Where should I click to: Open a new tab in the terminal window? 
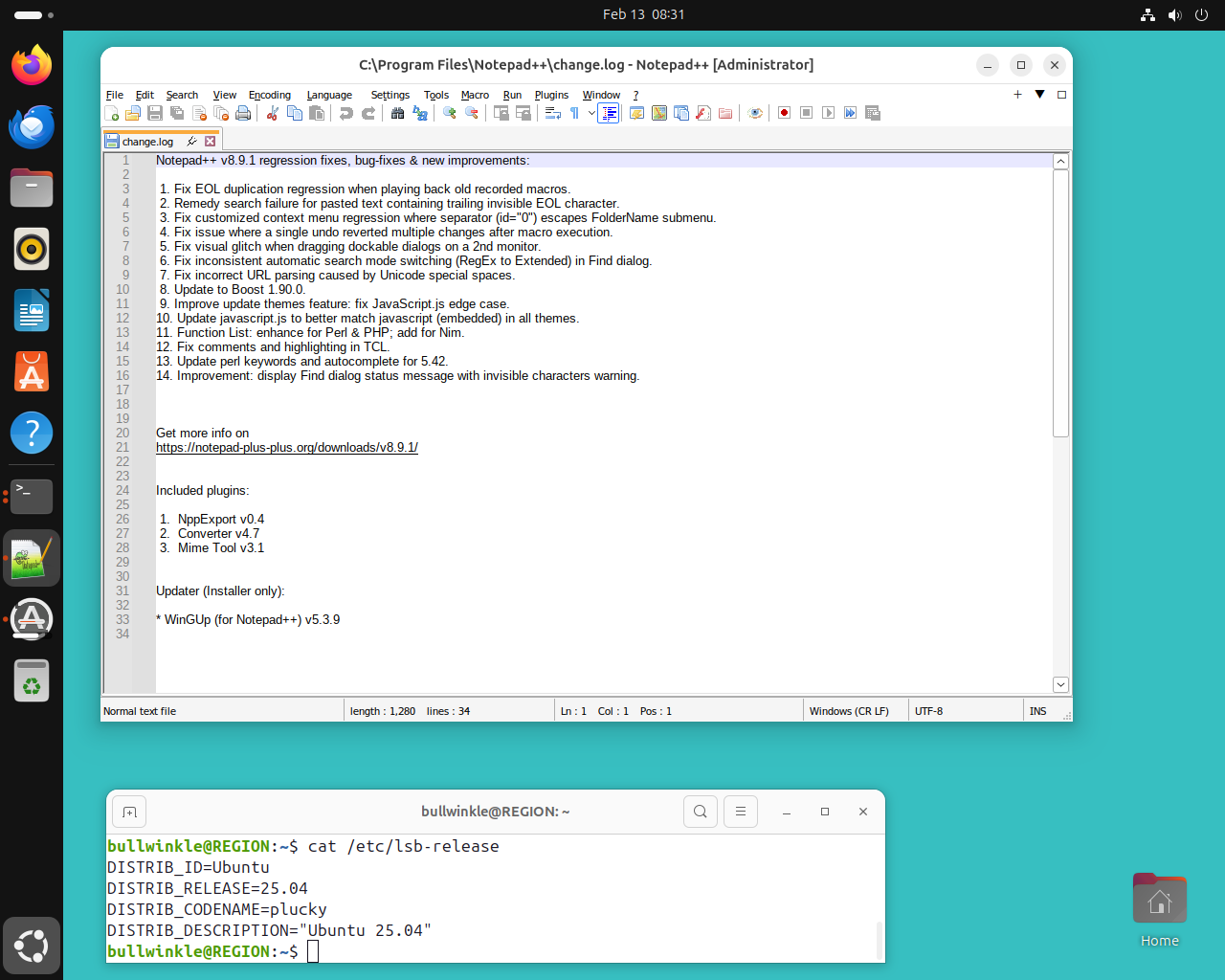(x=130, y=812)
